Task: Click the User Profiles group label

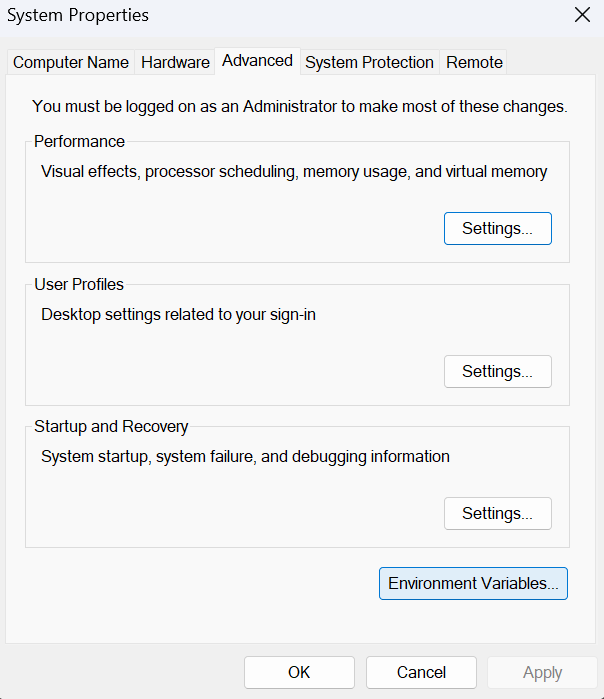Action: 79,284
